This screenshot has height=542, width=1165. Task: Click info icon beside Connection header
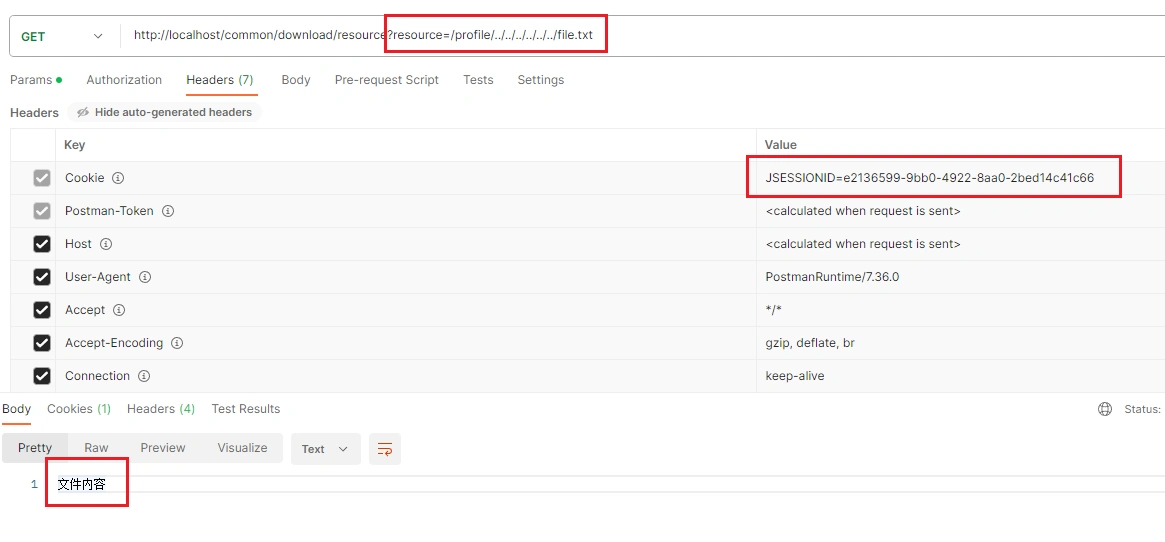(144, 376)
